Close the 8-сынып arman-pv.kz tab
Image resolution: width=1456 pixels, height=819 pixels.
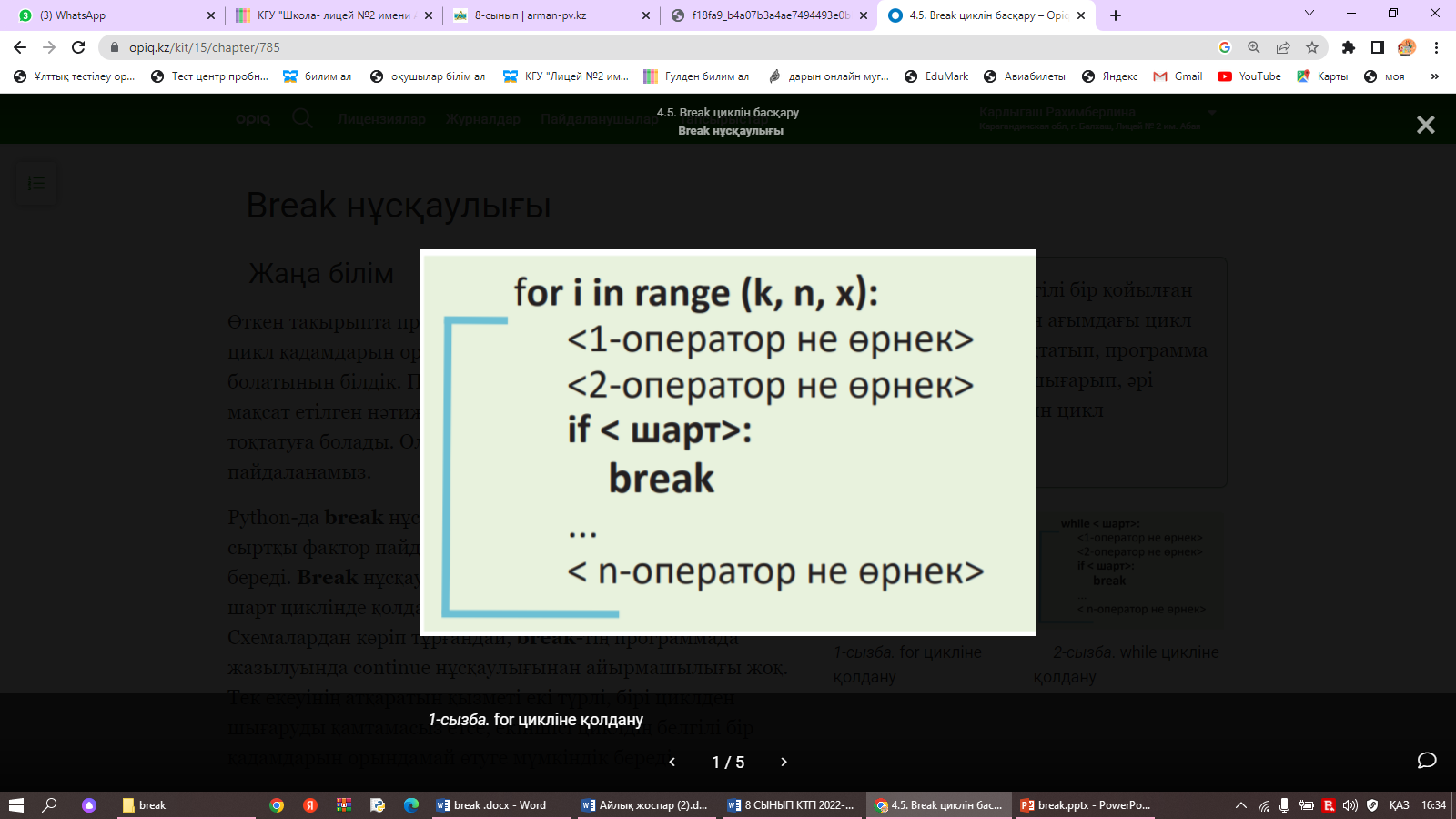646,15
